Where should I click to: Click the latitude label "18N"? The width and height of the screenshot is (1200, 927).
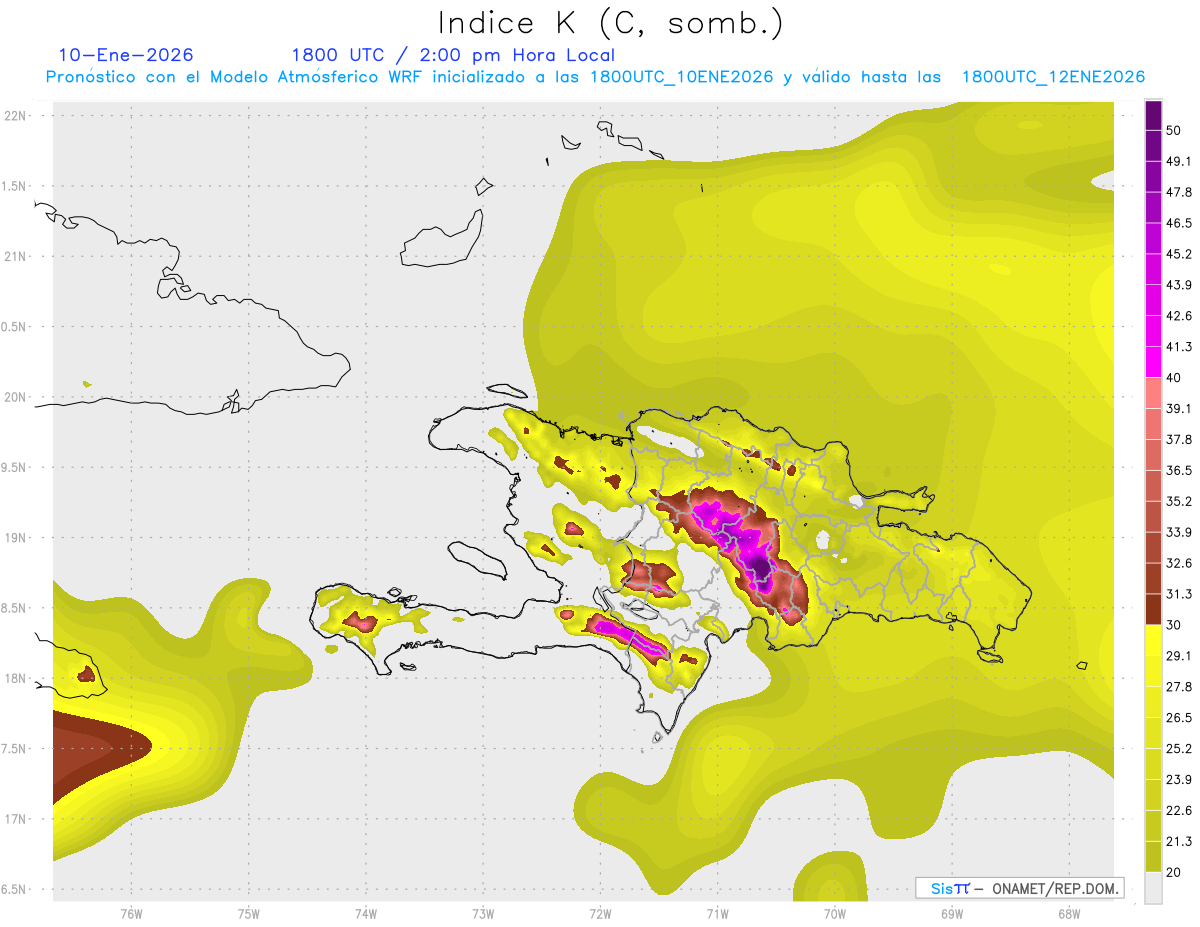tap(16, 678)
